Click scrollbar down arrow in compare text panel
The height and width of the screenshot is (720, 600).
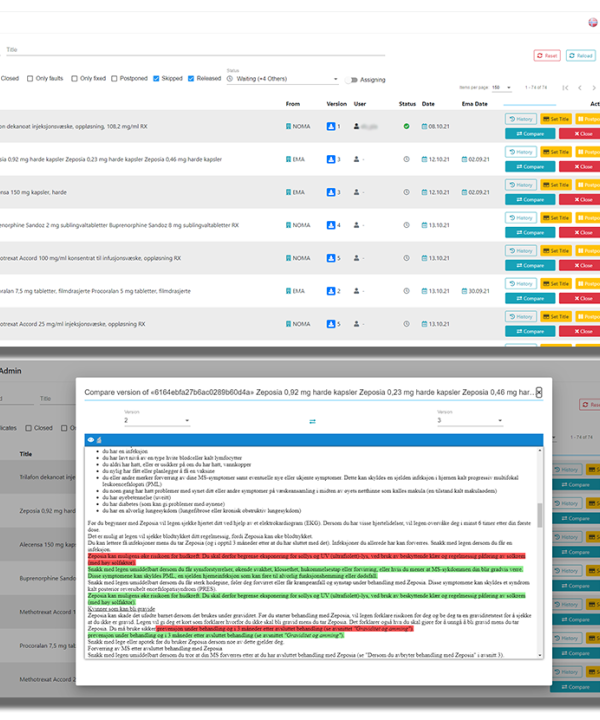point(539,655)
